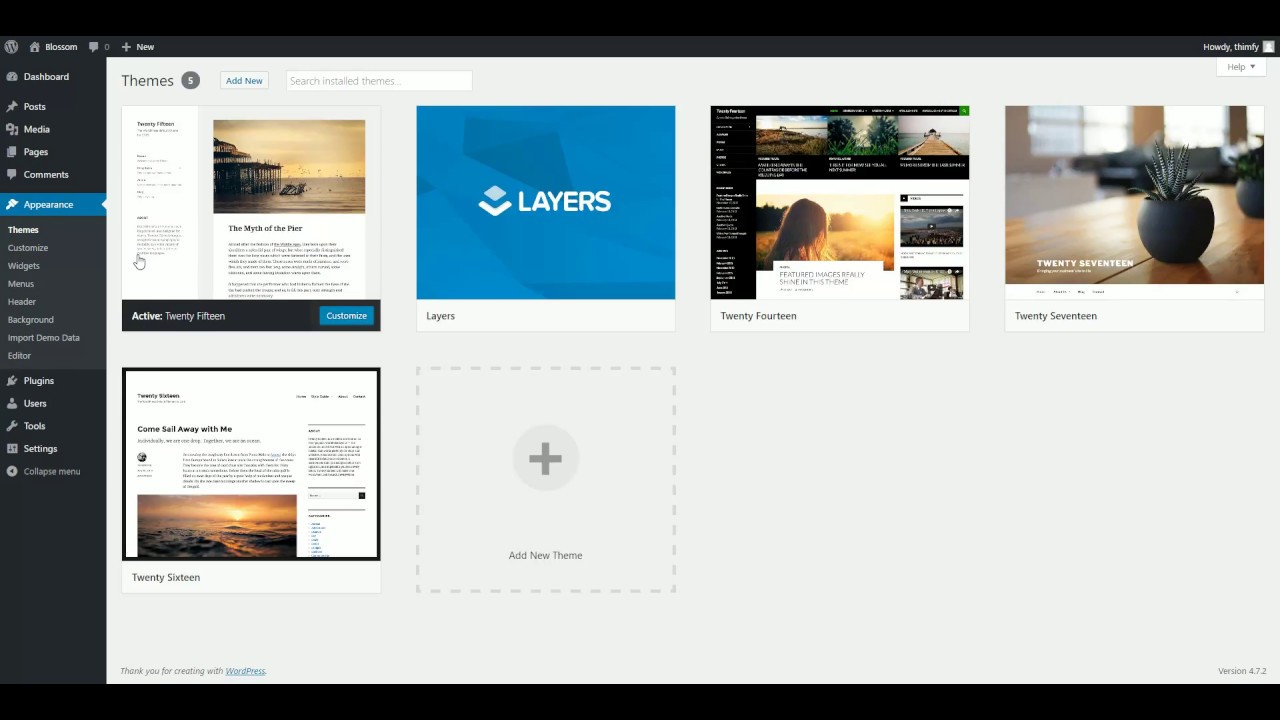
Task: Follow the WordPress footer link
Action: pos(245,671)
